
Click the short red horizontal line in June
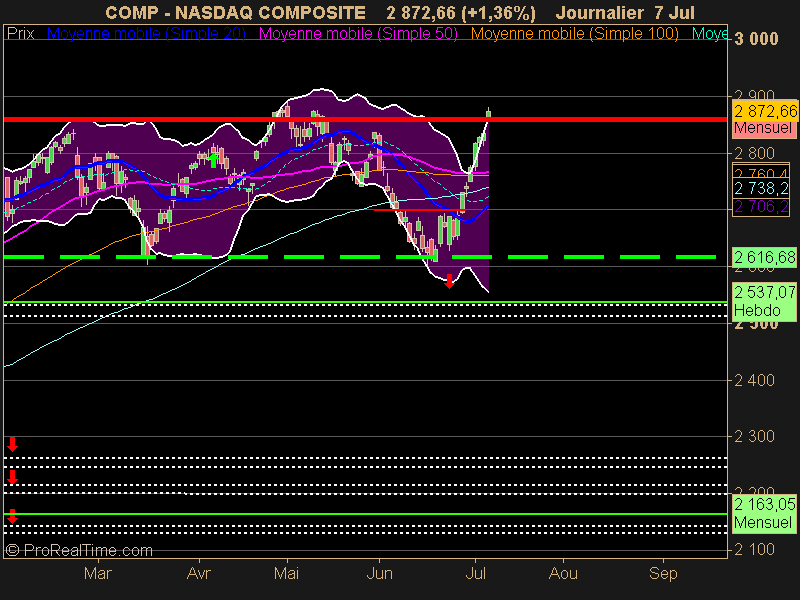pyautogui.click(x=419, y=210)
